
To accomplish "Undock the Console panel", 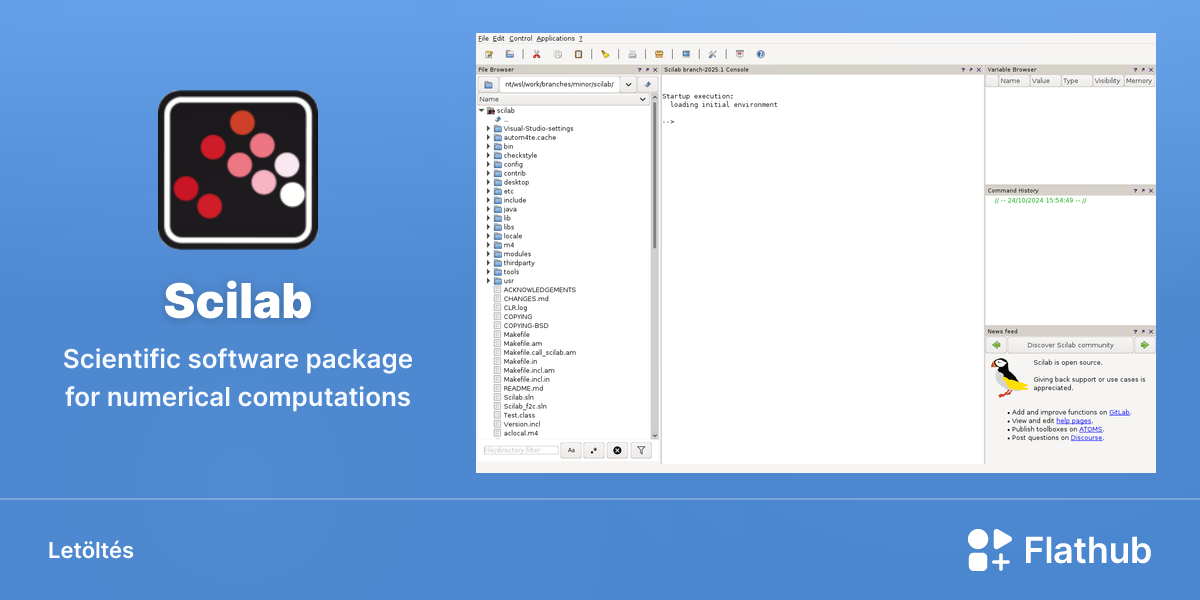I will (x=972, y=70).
